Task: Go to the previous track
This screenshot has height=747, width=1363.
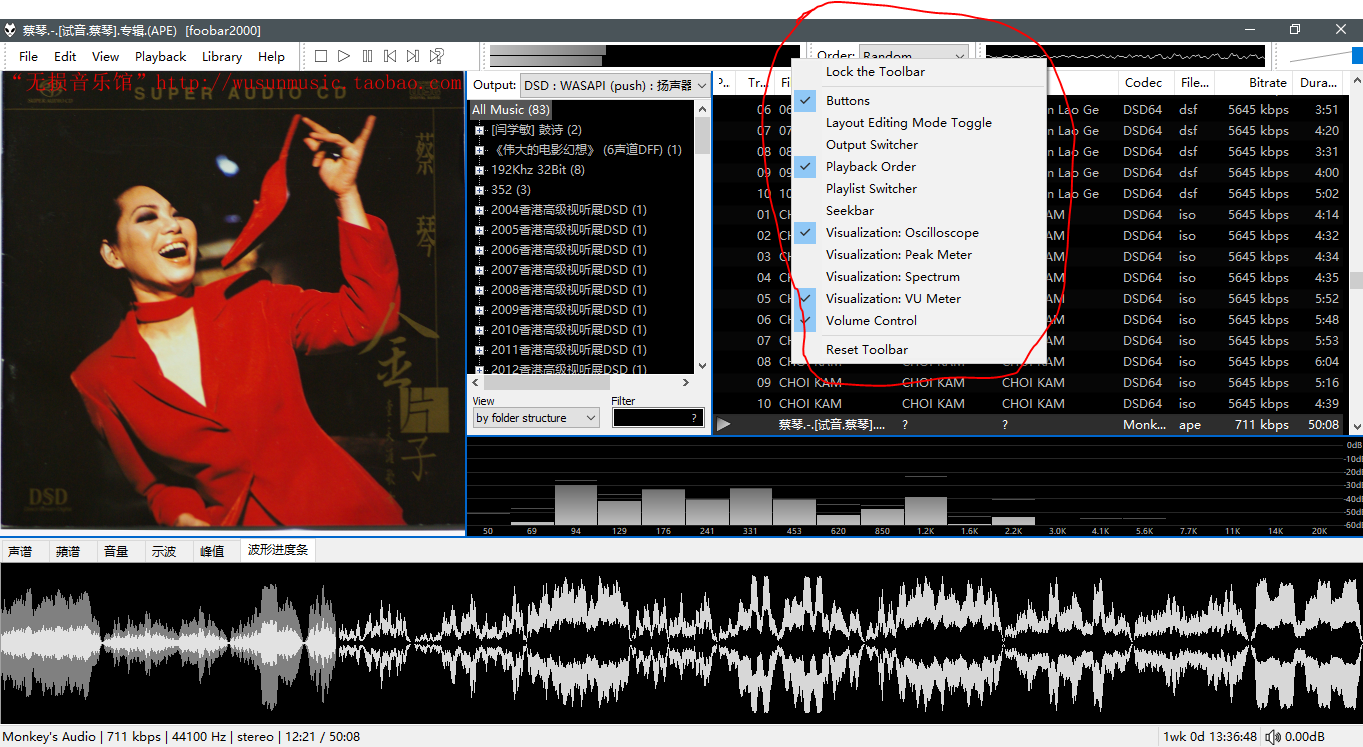Action: (390, 57)
